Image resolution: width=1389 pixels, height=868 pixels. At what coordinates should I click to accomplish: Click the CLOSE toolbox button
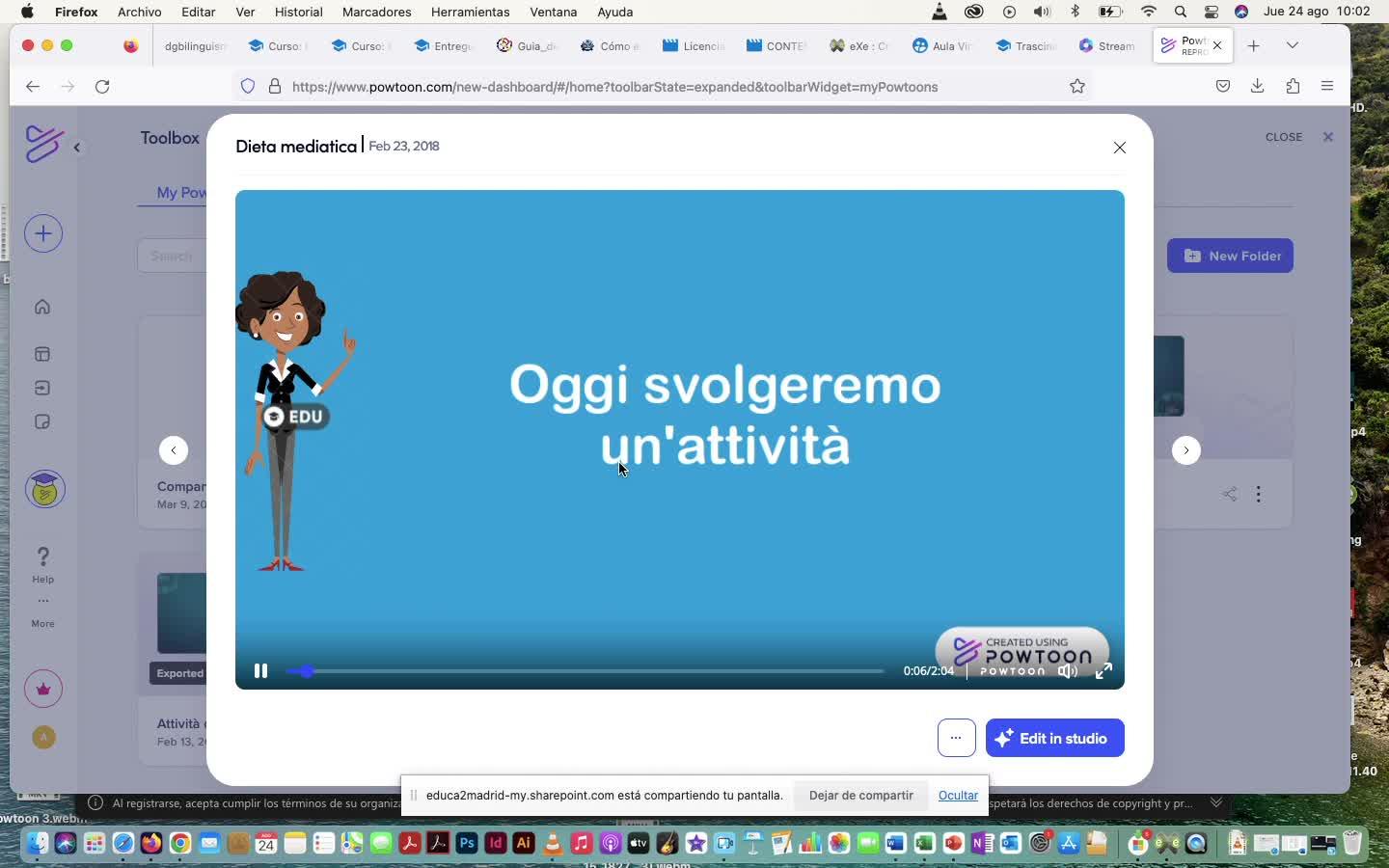[1298, 137]
